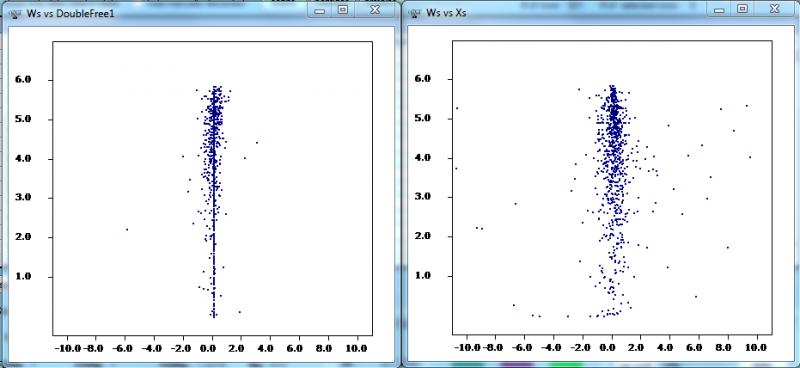This screenshot has width=800, height=368.
Task: Click the Ws vs DoubleFree1 title text
Action: tap(70, 14)
